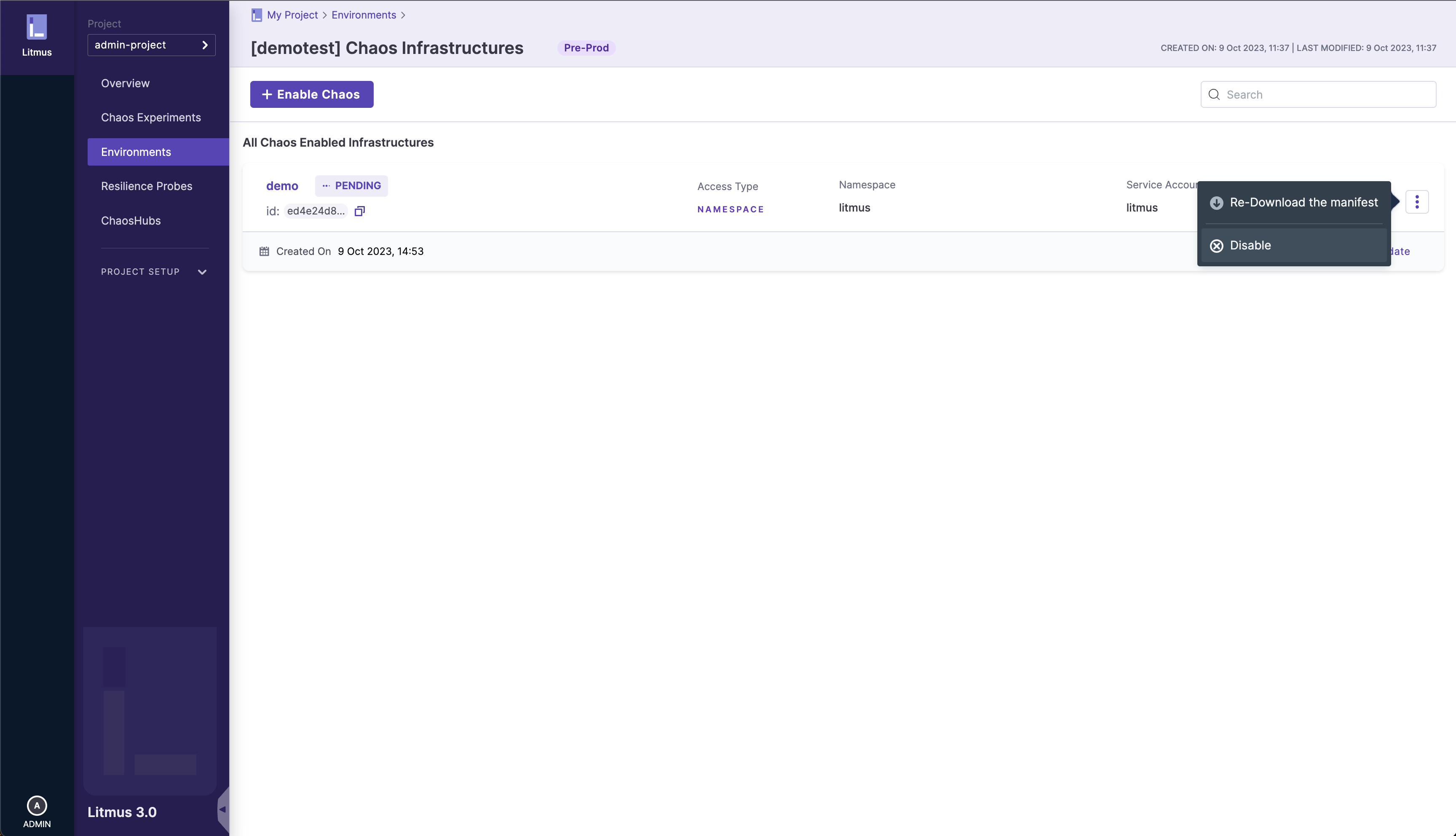Image resolution: width=1456 pixels, height=836 pixels.
Task: Open the admin-project selector
Action: click(151, 45)
